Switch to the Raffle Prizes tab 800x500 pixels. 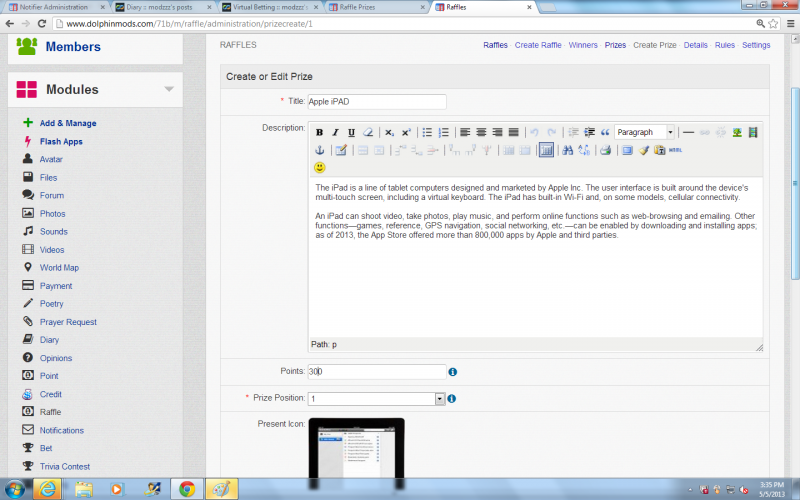pos(378,7)
